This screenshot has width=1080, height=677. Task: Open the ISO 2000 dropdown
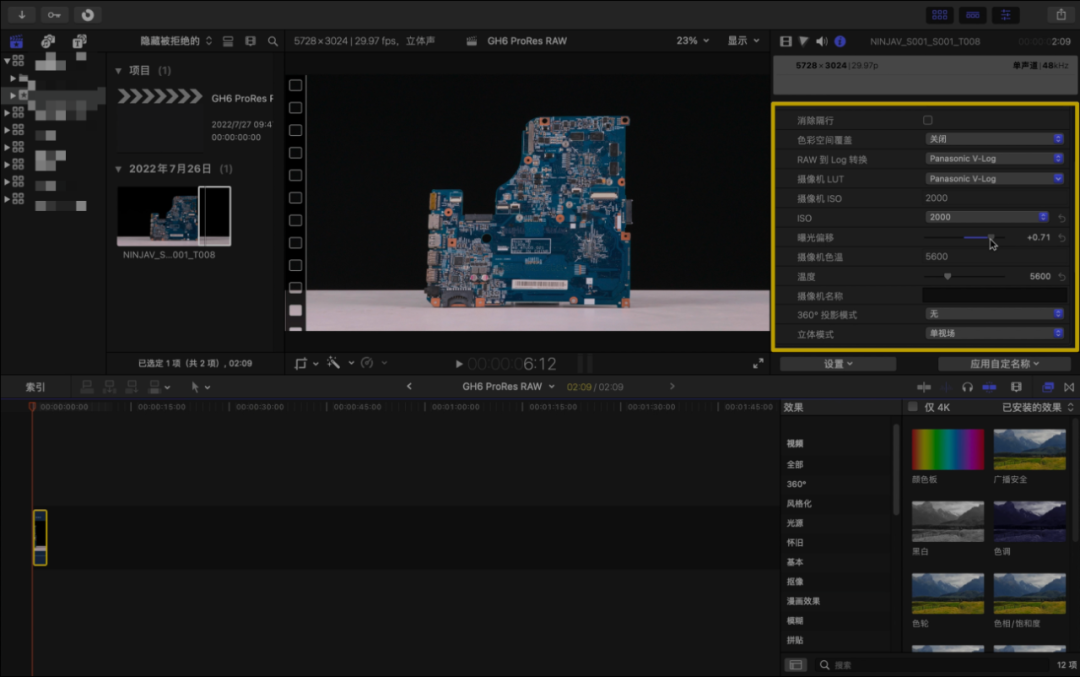tap(987, 217)
